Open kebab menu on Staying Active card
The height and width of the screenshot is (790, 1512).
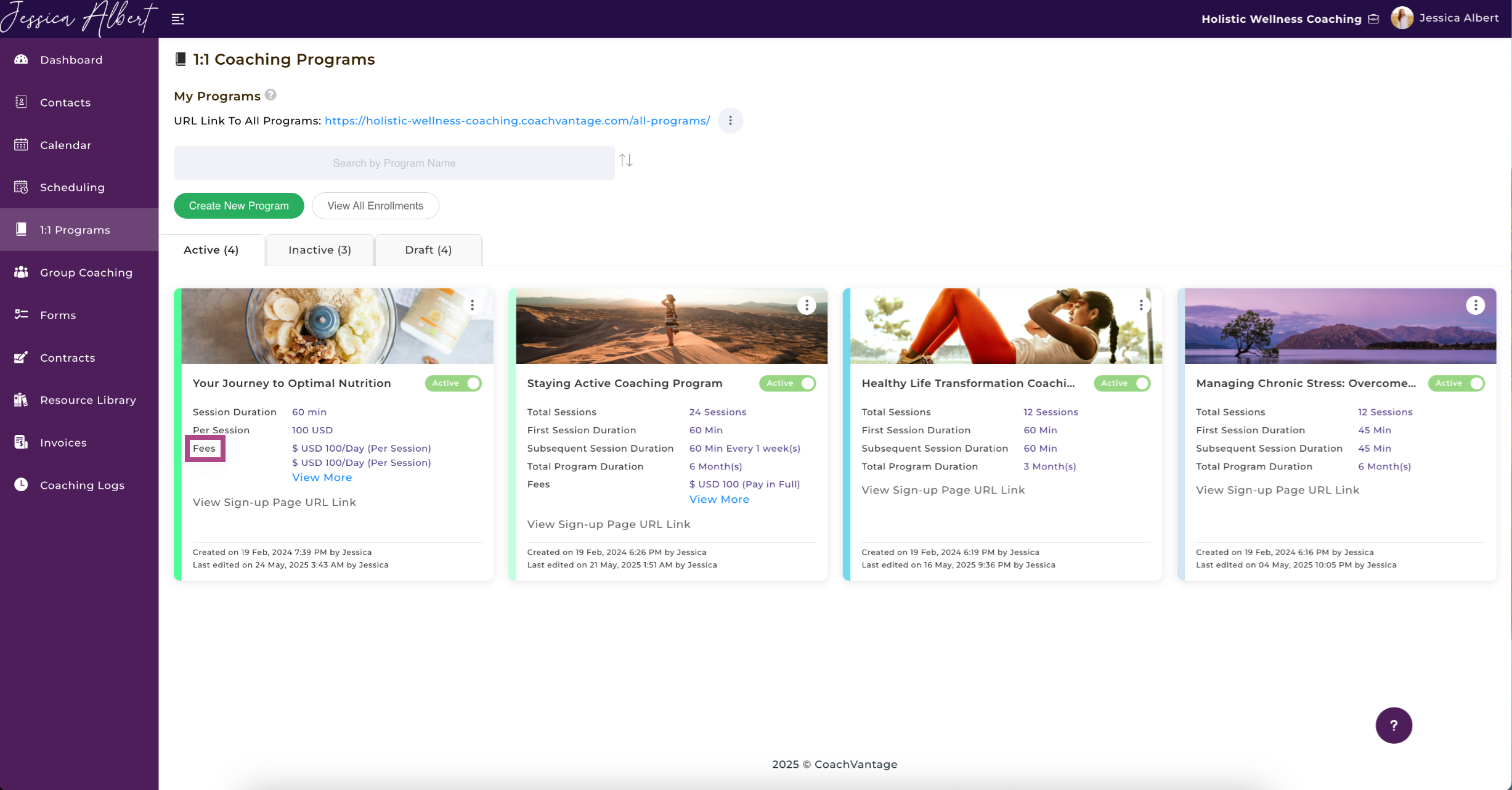point(807,305)
